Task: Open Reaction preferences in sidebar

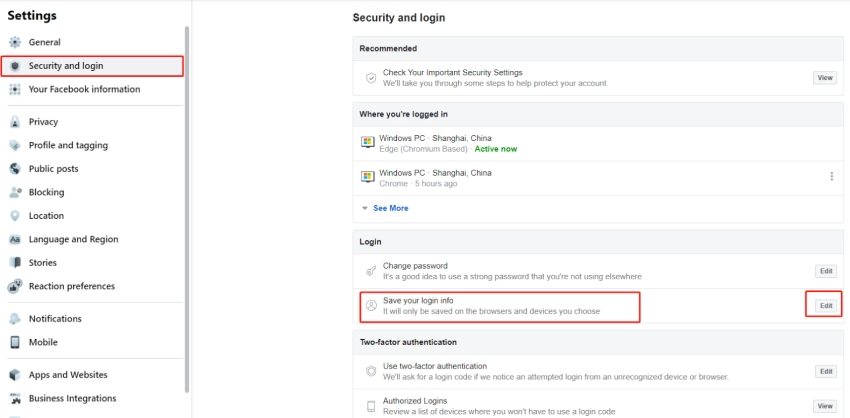Action: click(72, 286)
